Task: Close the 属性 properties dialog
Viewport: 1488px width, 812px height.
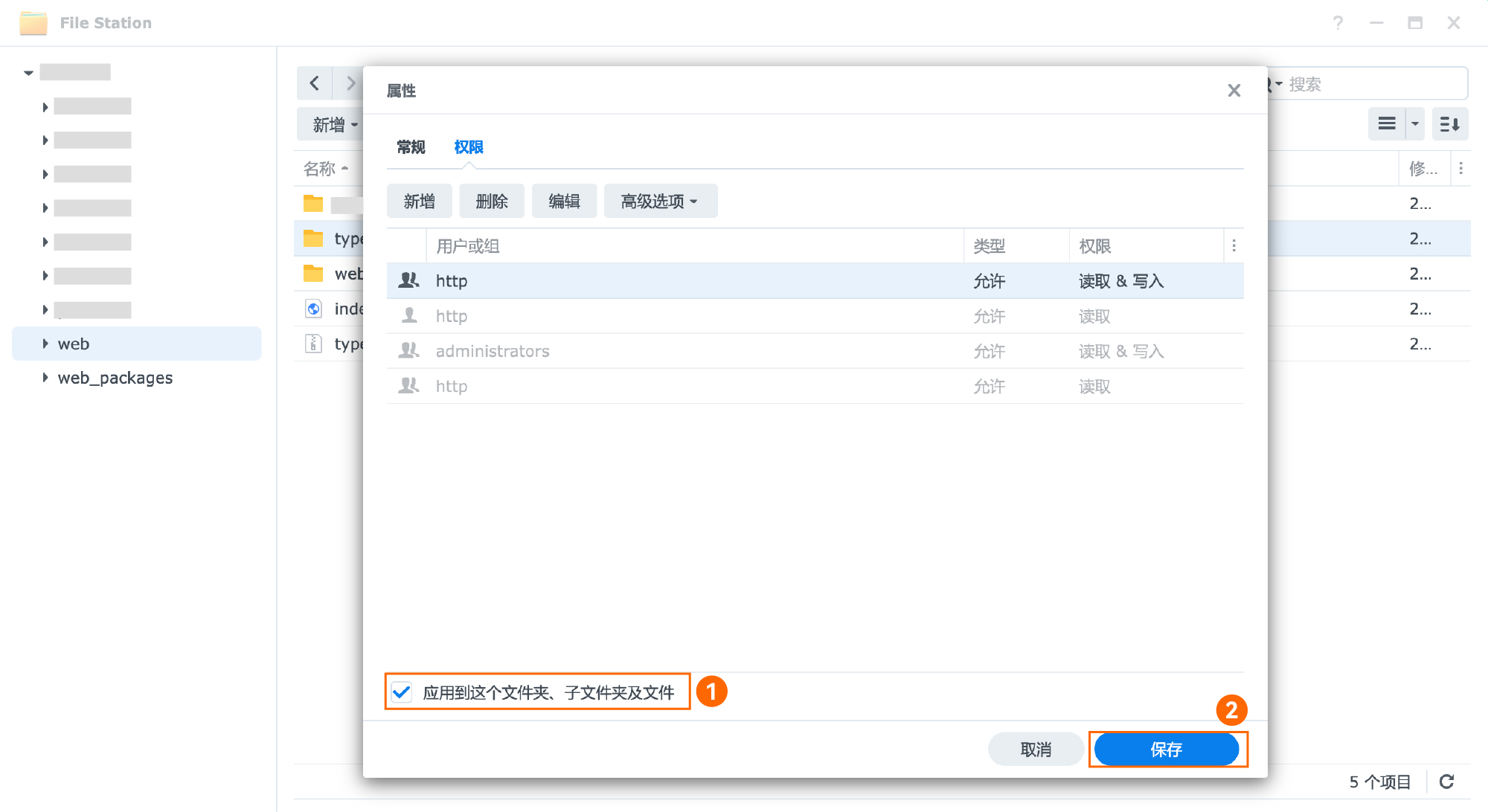Action: click(x=1234, y=91)
